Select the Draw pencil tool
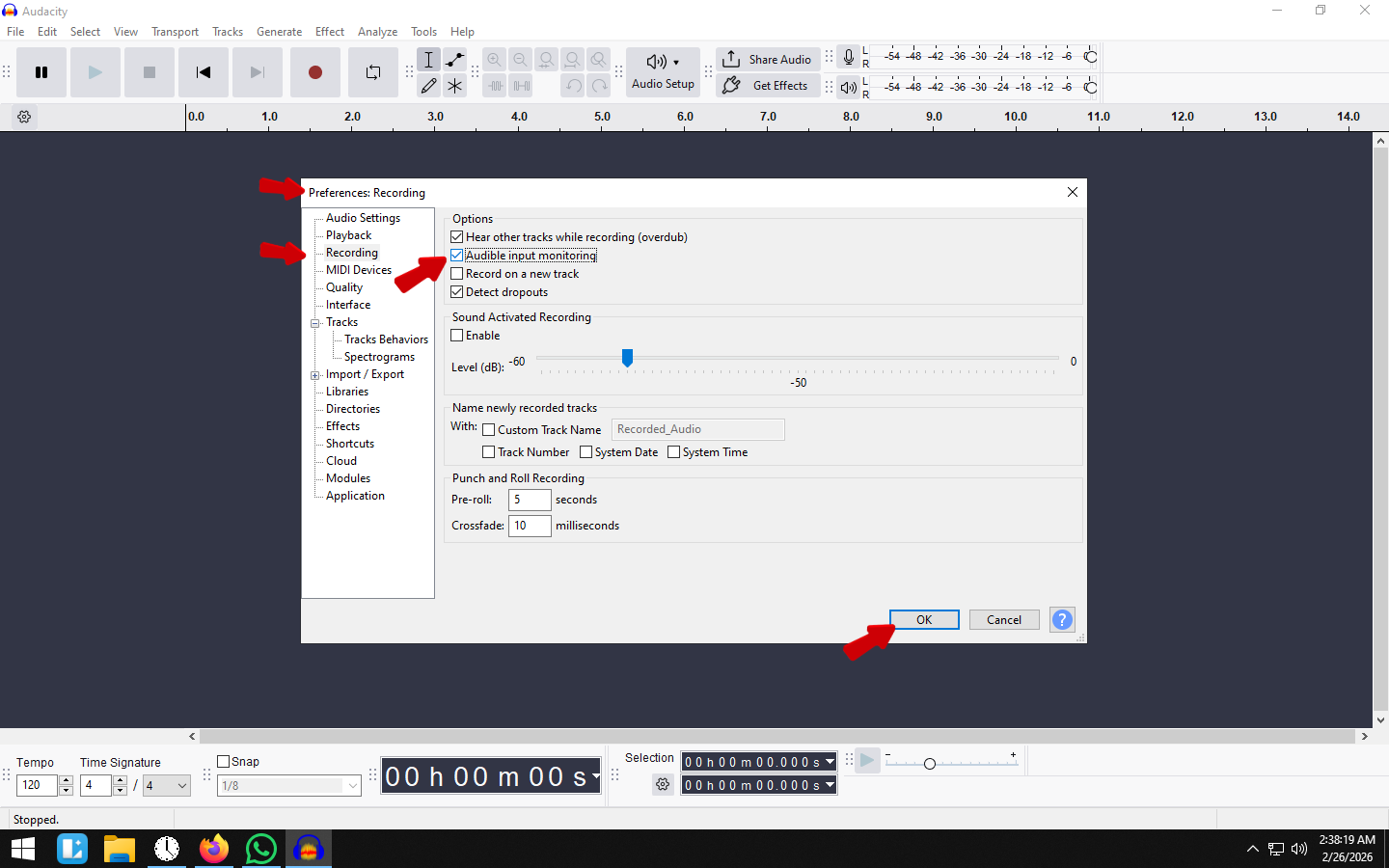The width and height of the screenshot is (1389, 868). (428, 86)
